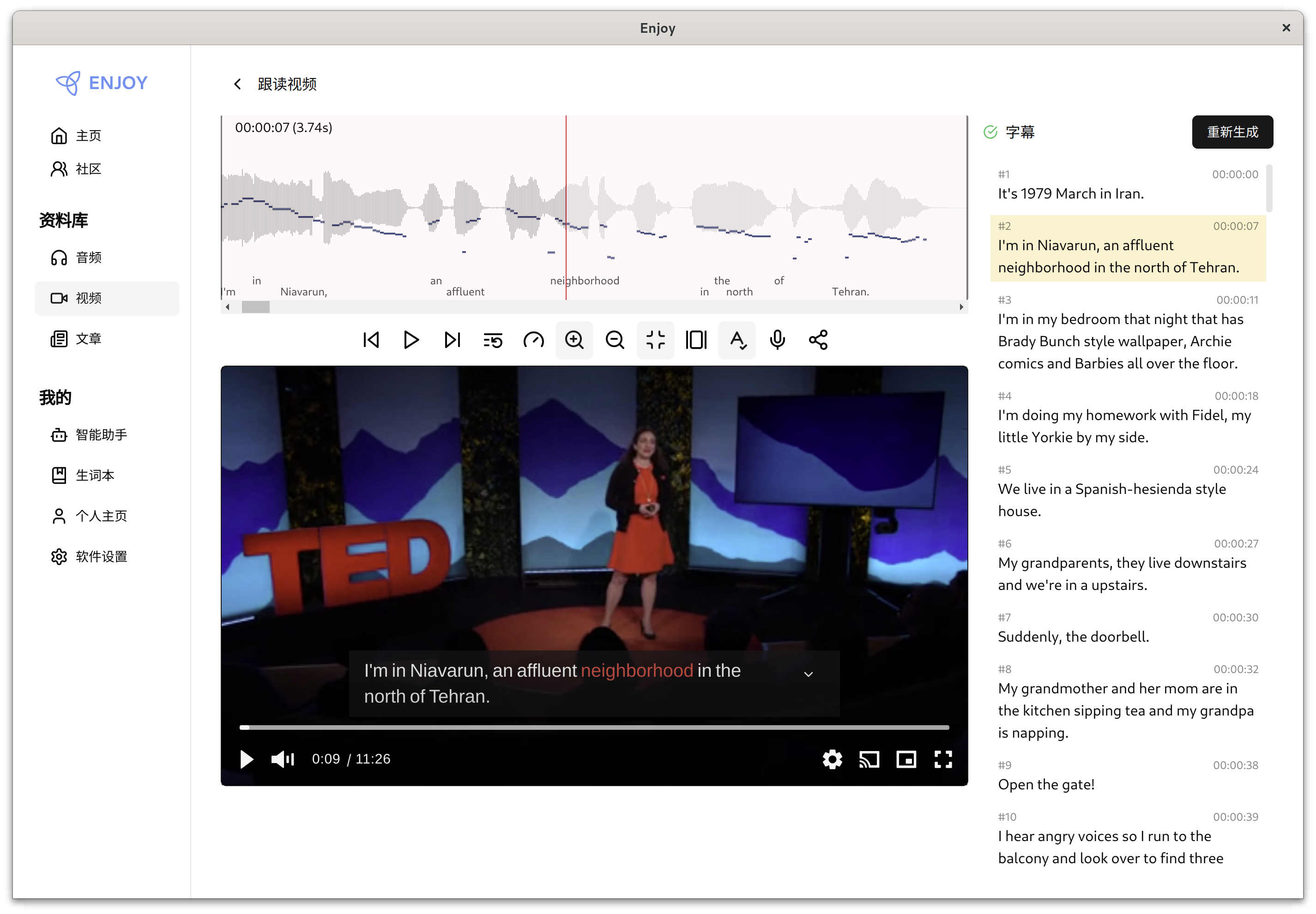Toggle the word translation toolbar button
1316x914 pixels.
click(737, 340)
